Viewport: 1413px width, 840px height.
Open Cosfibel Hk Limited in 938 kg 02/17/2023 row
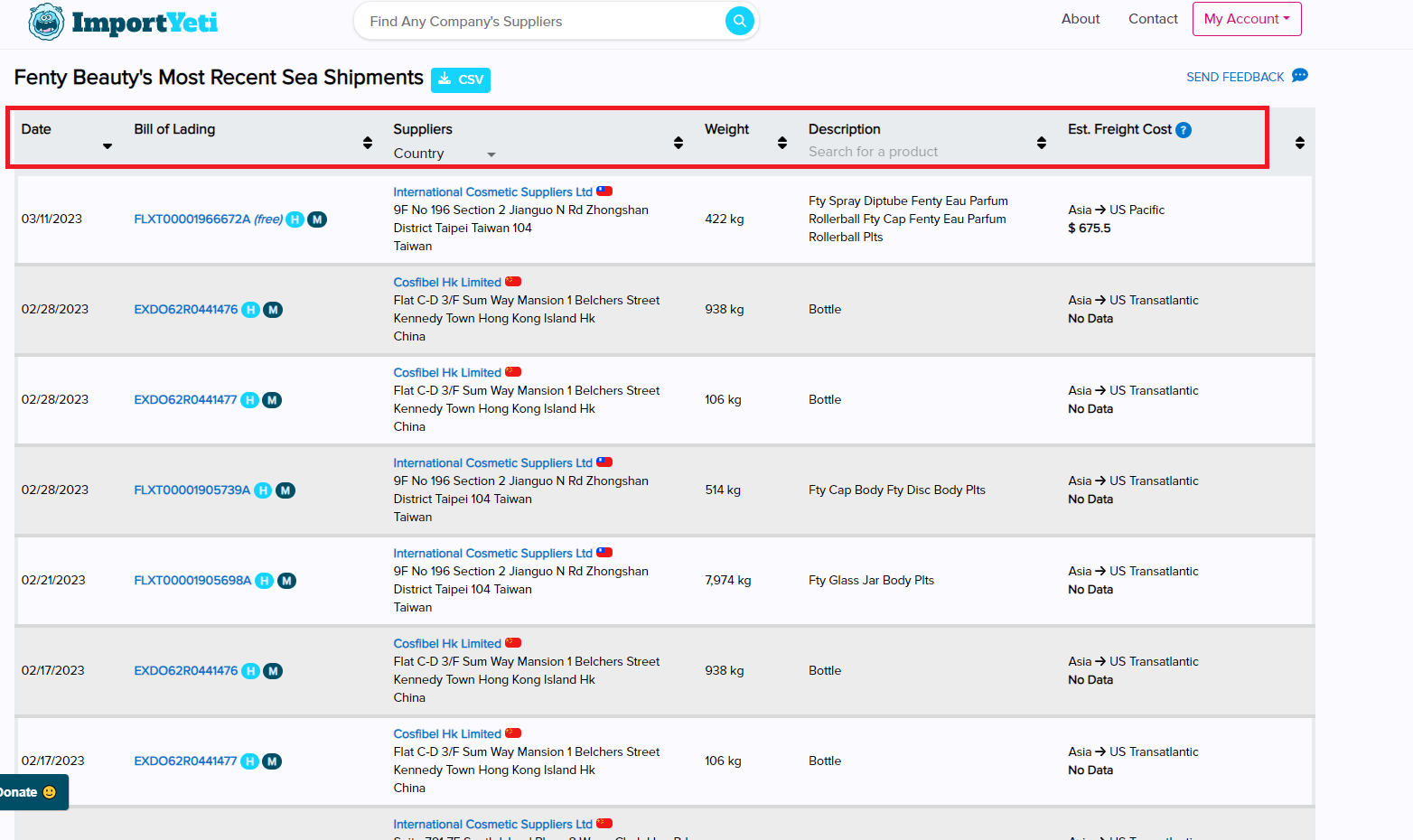[x=447, y=644]
